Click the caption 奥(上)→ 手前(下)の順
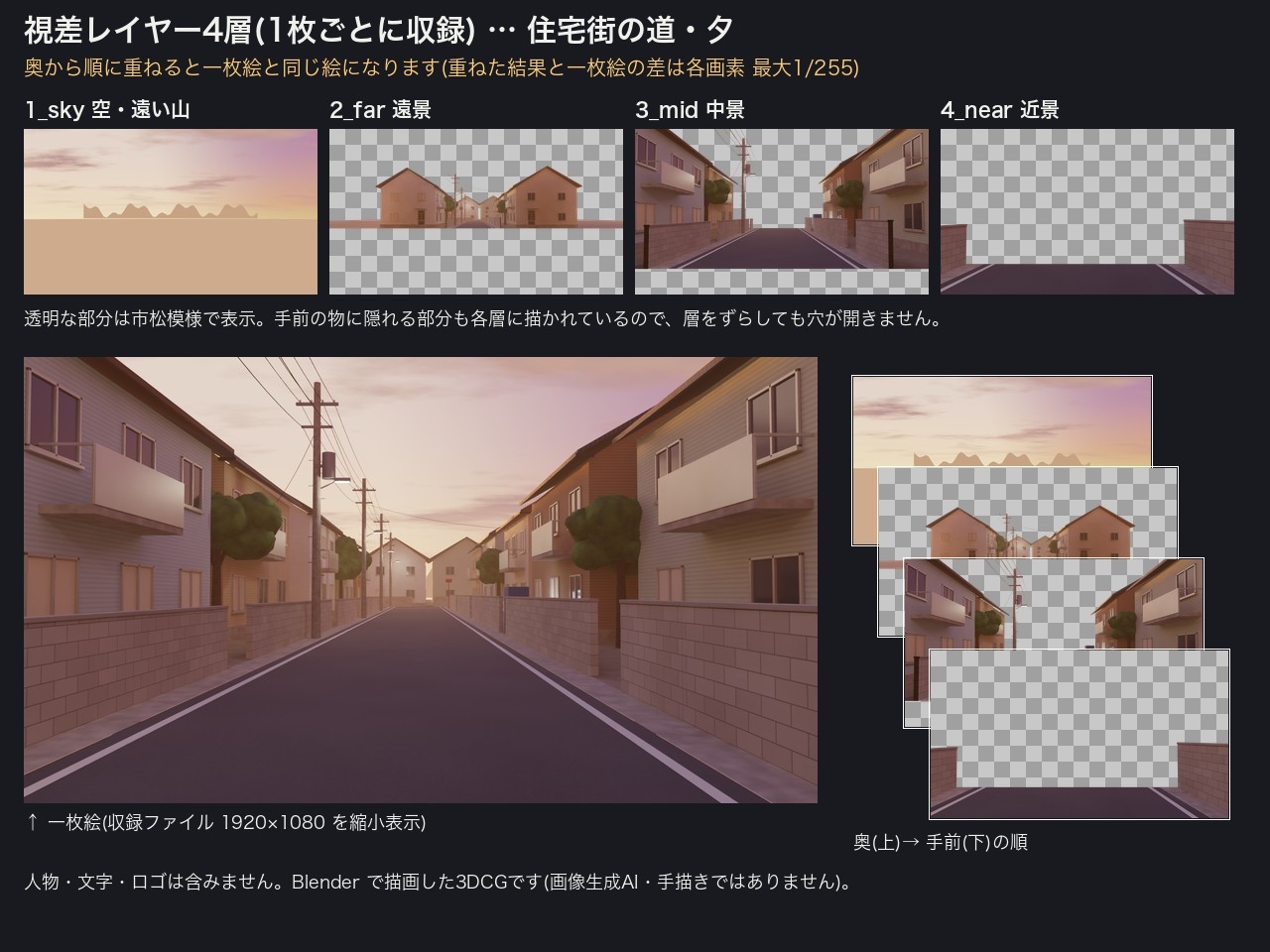The height and width of the screenshot is (952, 1270). pyautogui.click(x=941, y=842)
